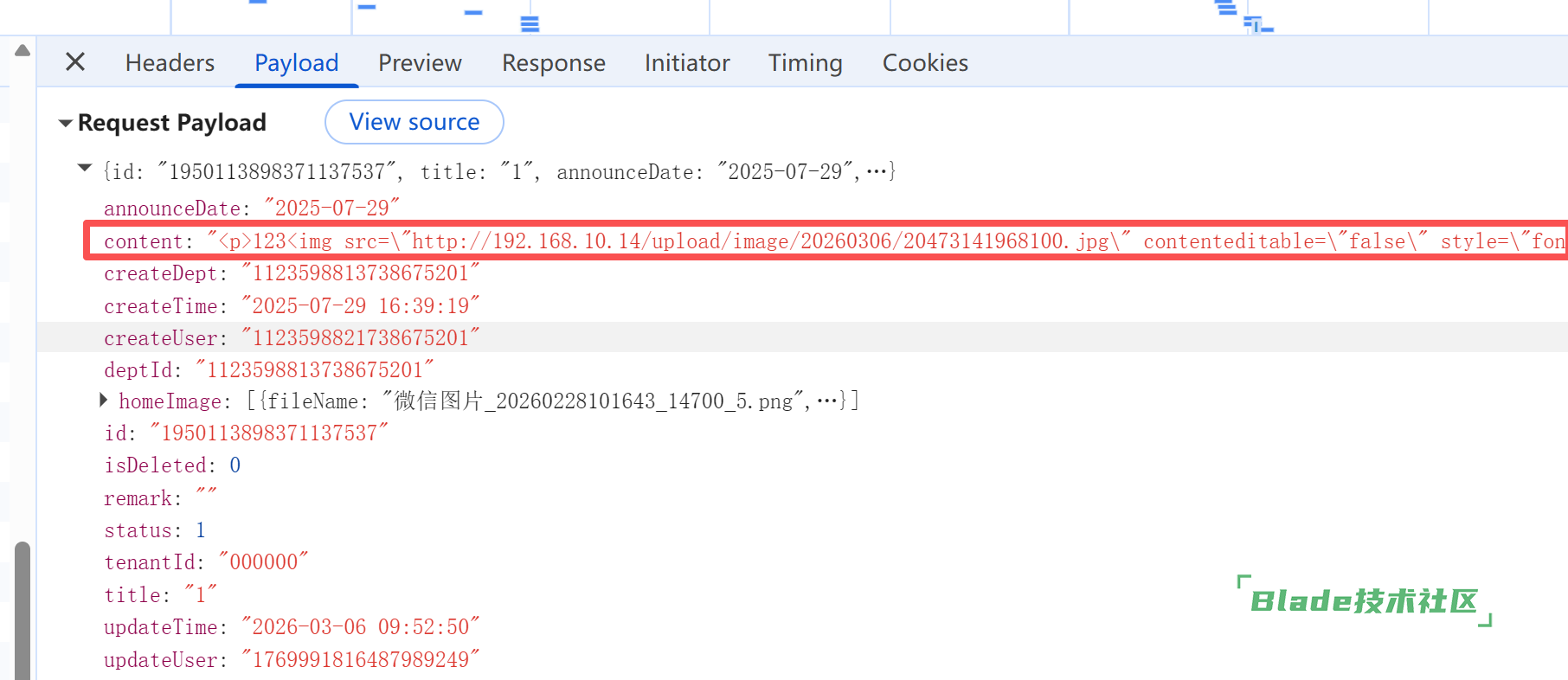Close the request details panel
This screenshot has height=680, width=1568.
pyautogui.click(x=75, y=62)
